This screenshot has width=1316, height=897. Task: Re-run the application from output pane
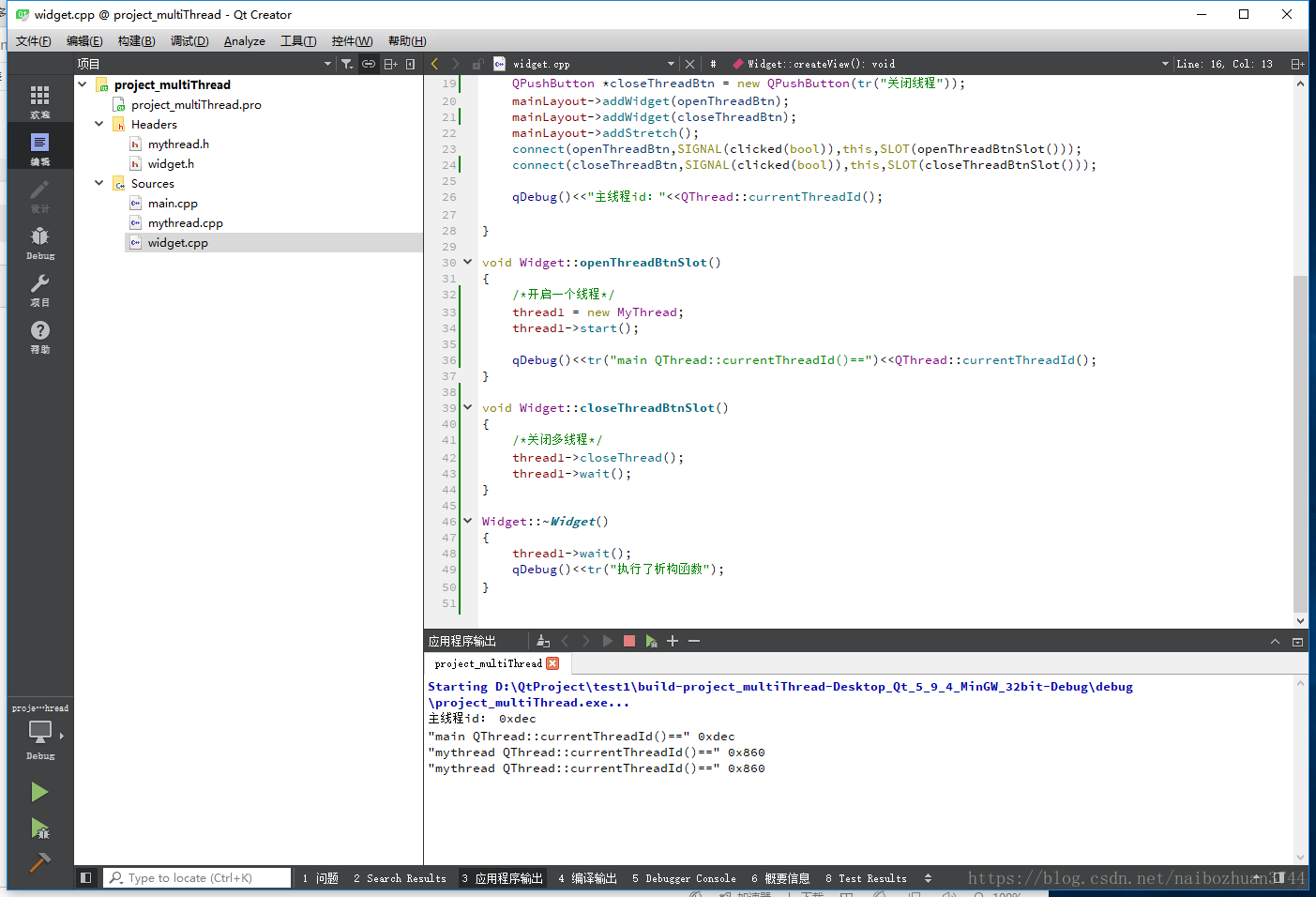608,641
